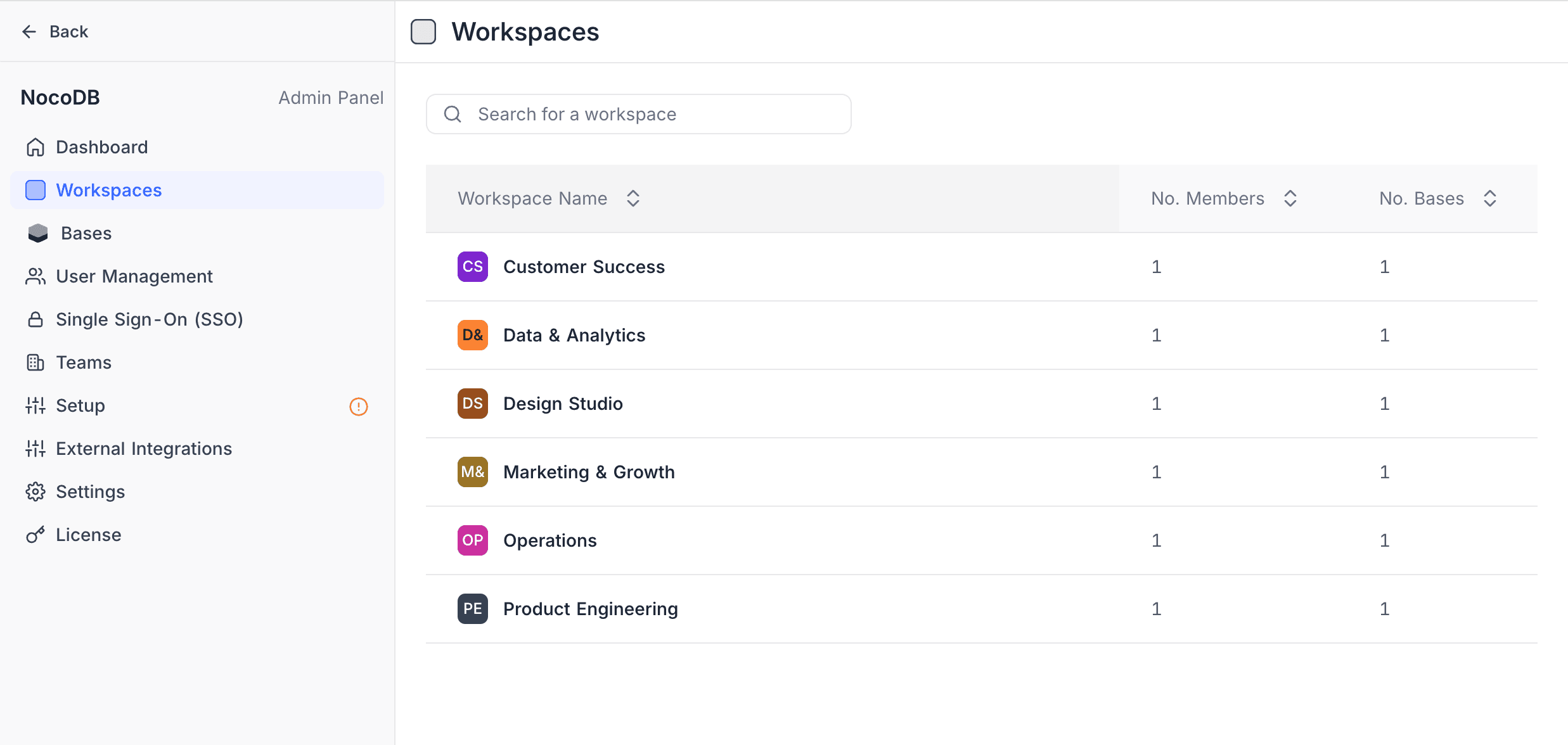Viewport: 1568px width, 745px height.
Task: Sort by Workspace Name column arrows
Action: tap(633, 198)
